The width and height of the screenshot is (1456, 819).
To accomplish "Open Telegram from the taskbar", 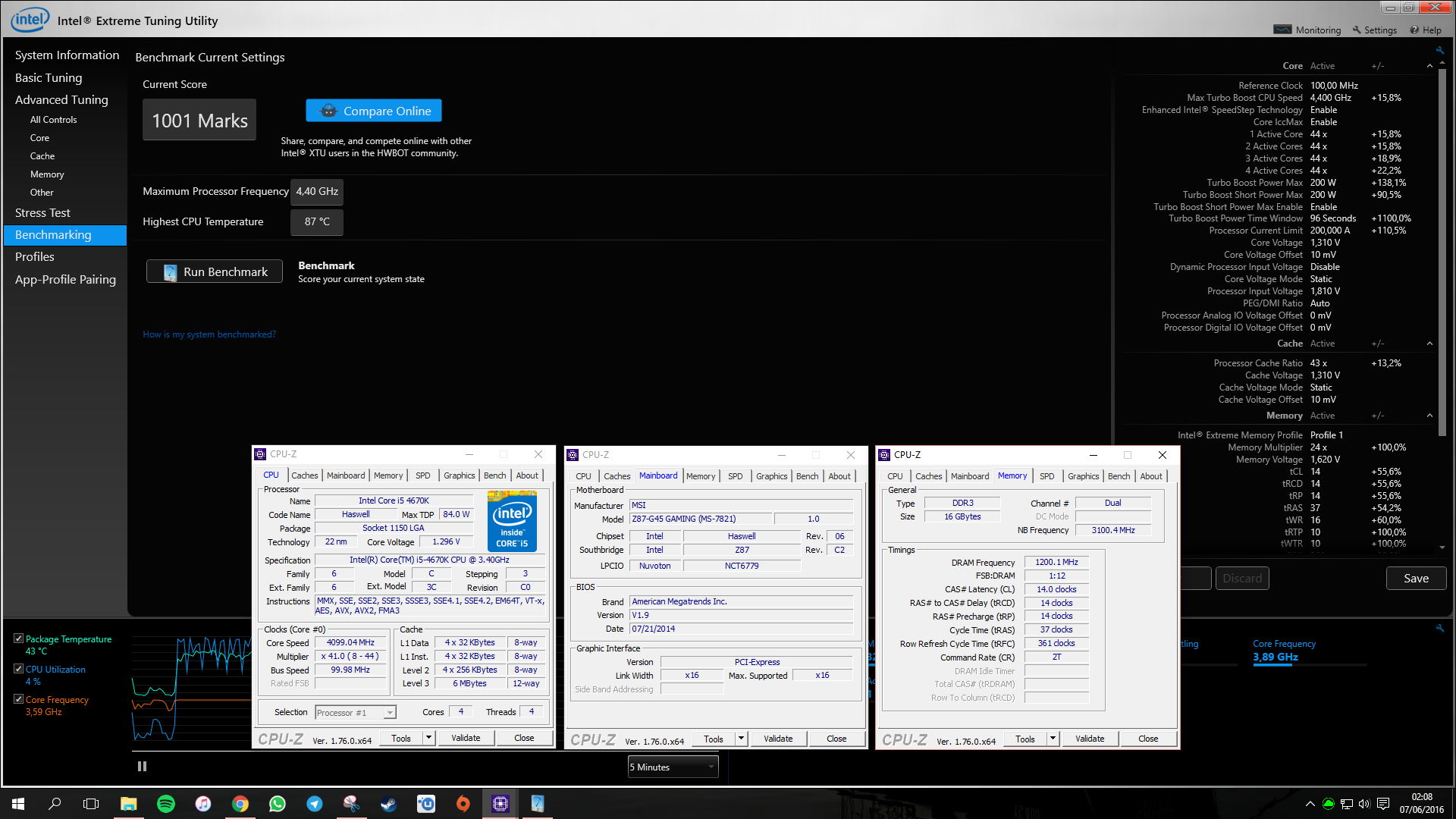I will pyautogui.click(x=314, y=804).
